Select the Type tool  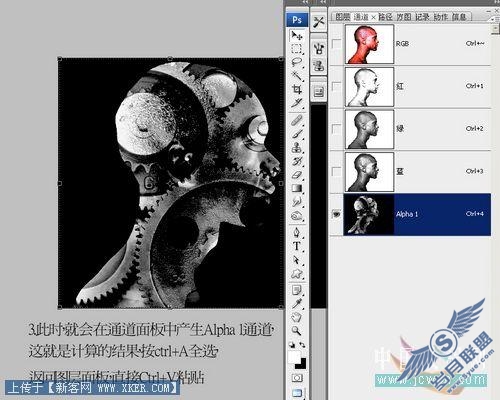(x=296, y=246)
